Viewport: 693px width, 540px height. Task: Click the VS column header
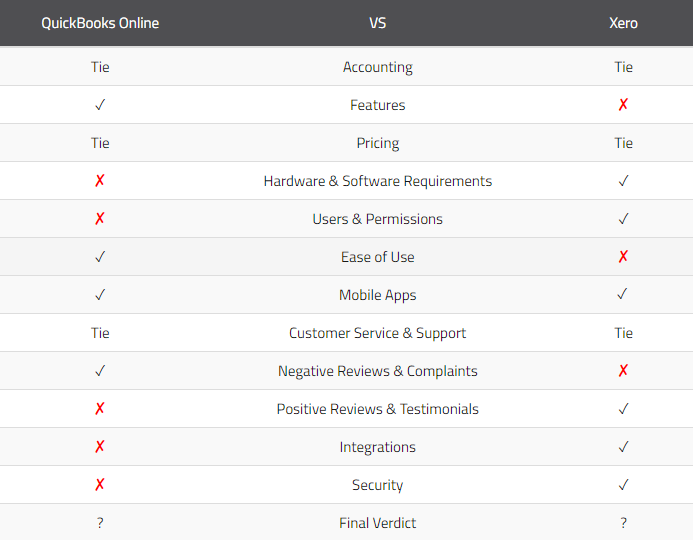(x=377, y=23)
